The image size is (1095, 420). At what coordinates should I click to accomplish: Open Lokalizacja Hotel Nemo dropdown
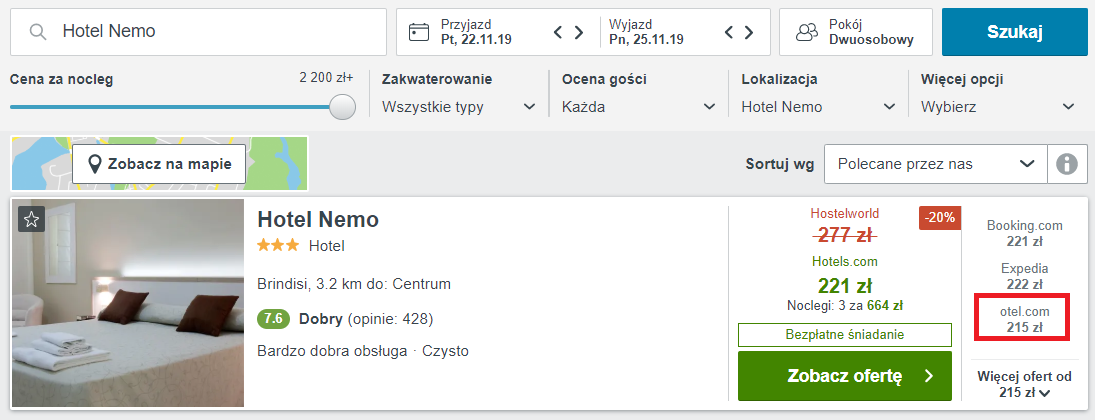coord(818,107)
